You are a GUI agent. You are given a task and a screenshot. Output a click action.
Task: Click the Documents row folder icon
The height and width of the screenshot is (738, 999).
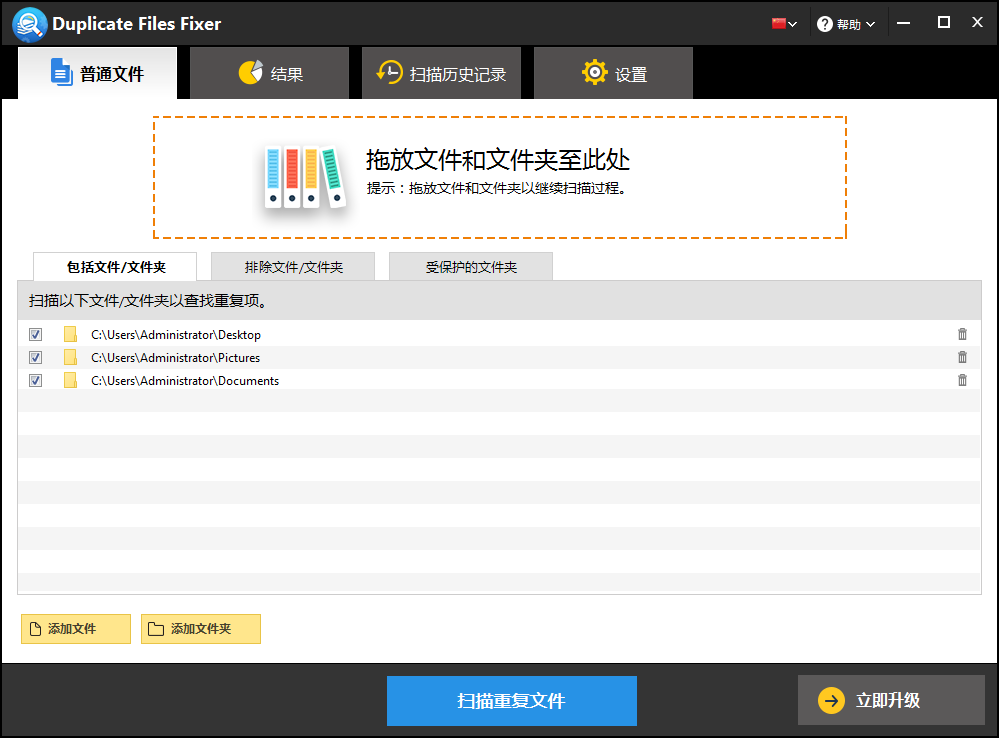pyautogui.click(x=70, y=380)
